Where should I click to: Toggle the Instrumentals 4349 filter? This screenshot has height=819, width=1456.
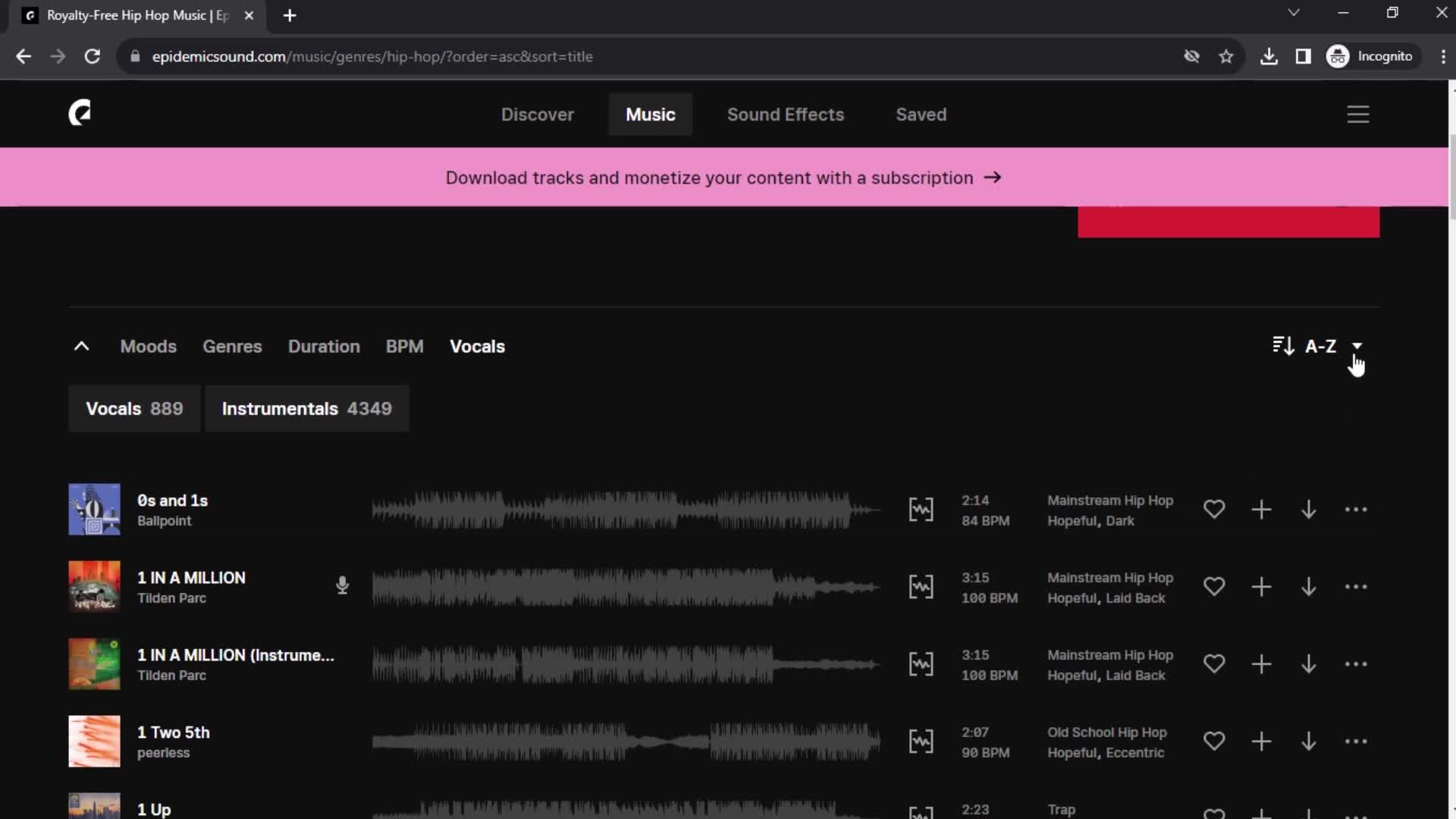(x=306, y=409)
